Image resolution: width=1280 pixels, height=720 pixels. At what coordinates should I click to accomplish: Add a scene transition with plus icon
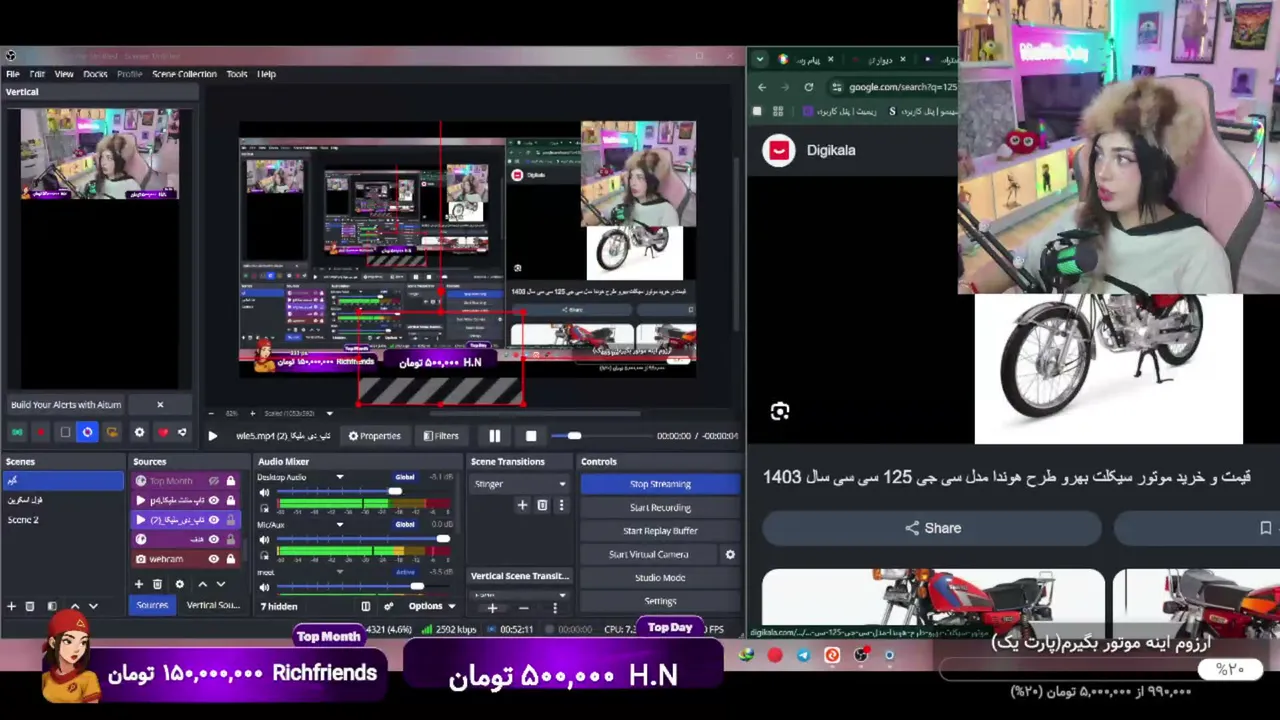tap(522, 506)
